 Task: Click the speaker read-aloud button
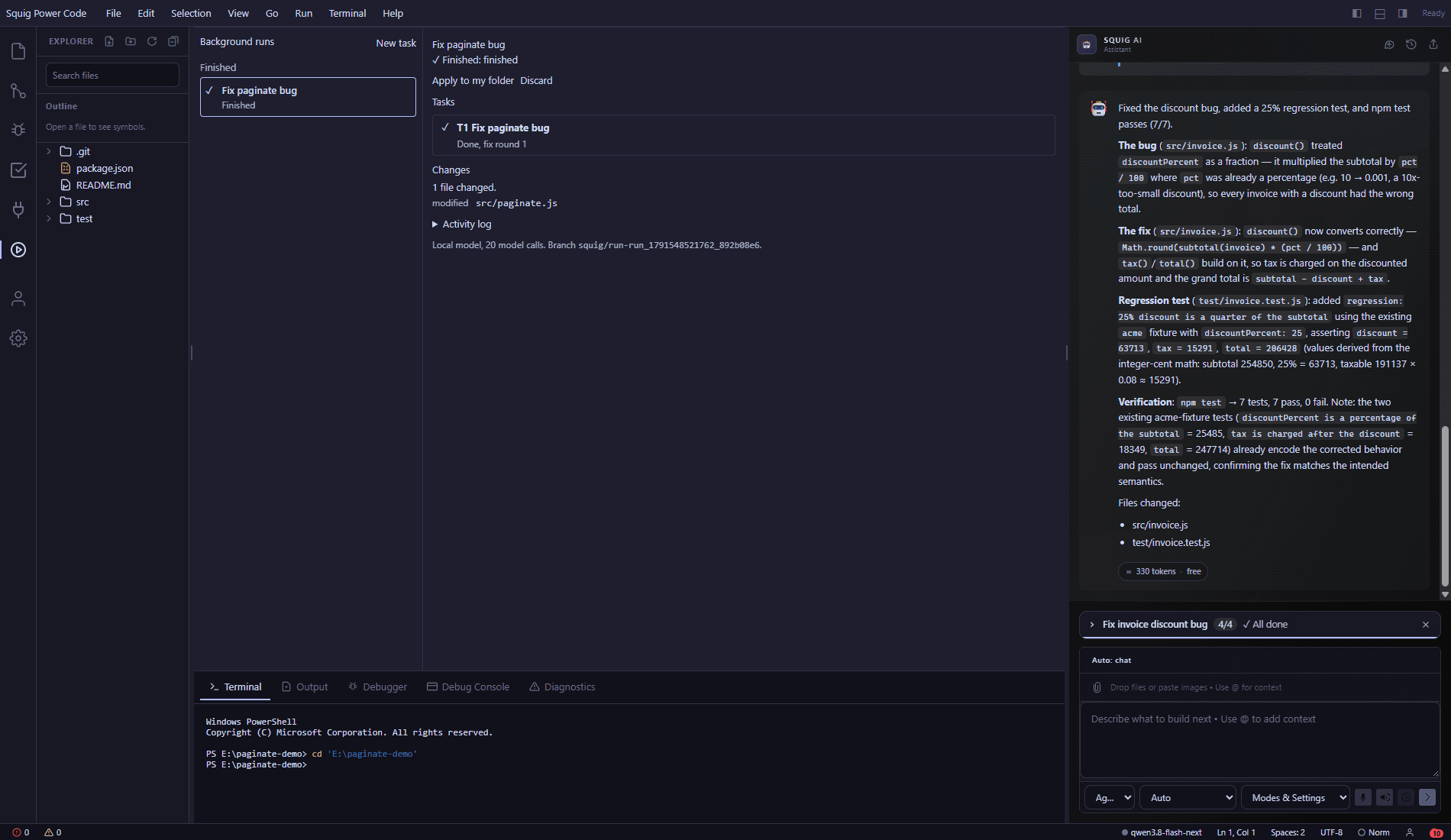[x=1385, y=797]
